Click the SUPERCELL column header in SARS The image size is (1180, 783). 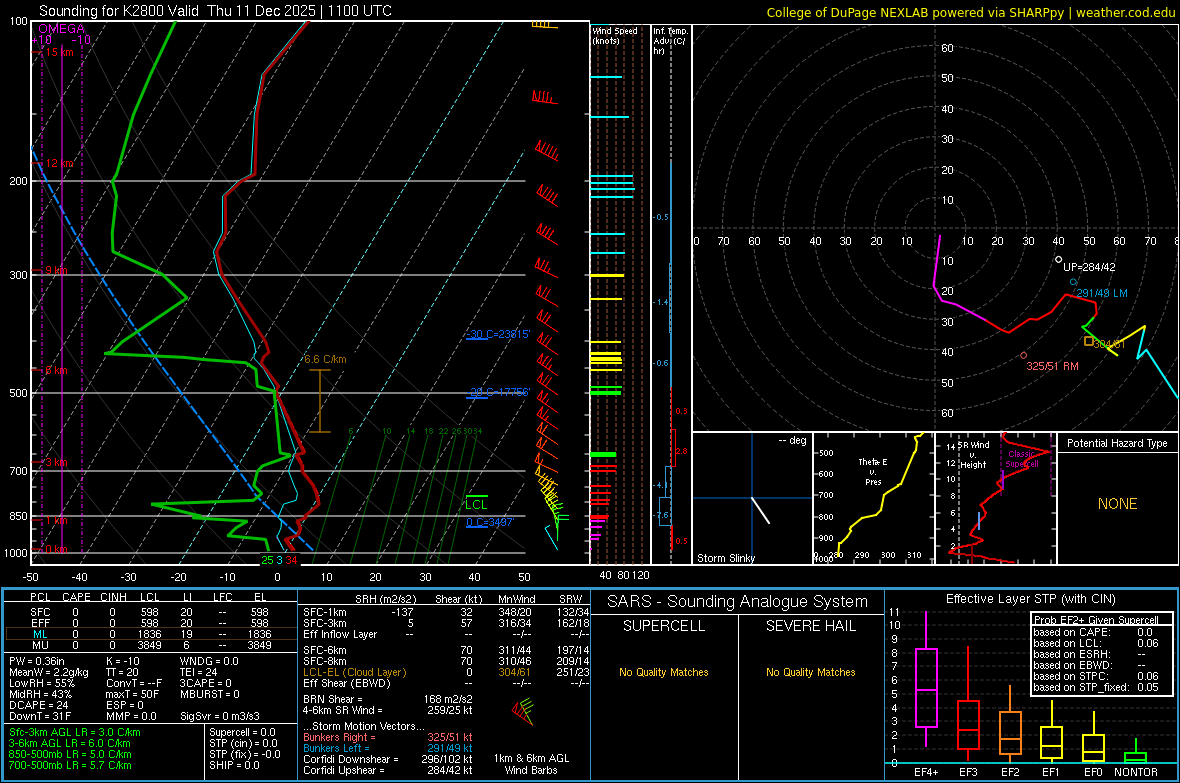click(x=664, y=626)
